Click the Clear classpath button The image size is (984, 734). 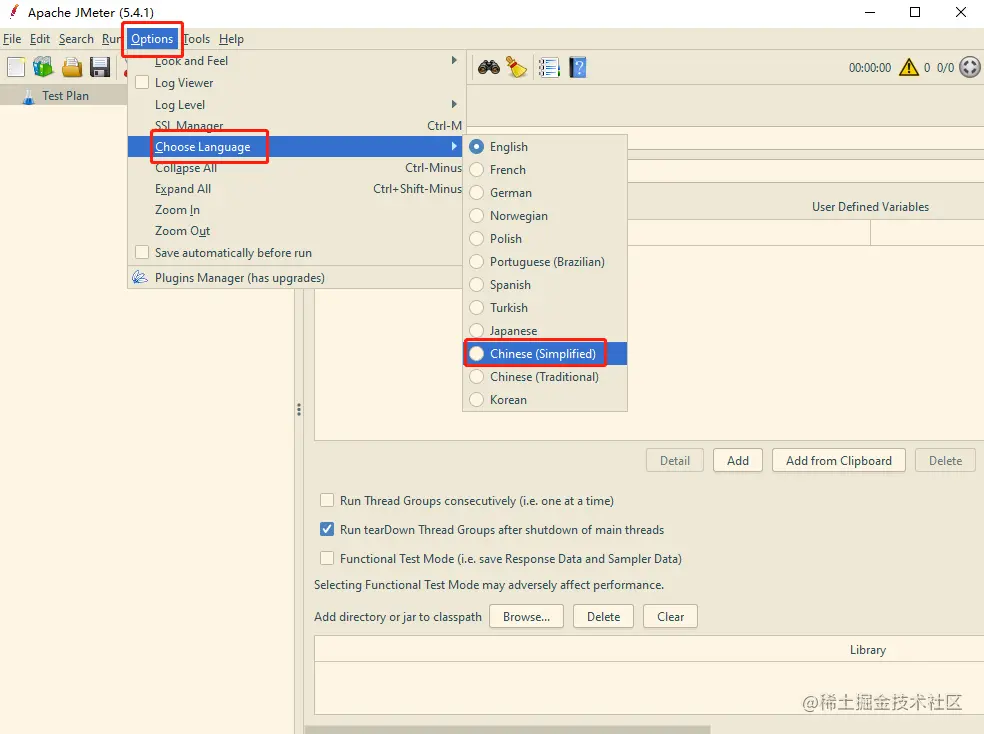(x=670, y=617)
